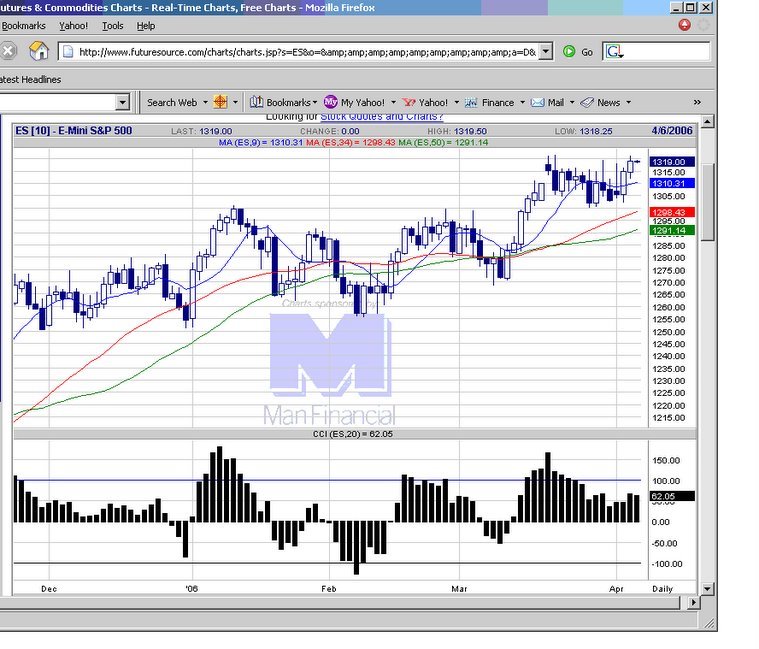The height and width of the screenshot is (649, 759).
Task: Open the Mail dropdown arrow
Action: click(x=572, y=103)
